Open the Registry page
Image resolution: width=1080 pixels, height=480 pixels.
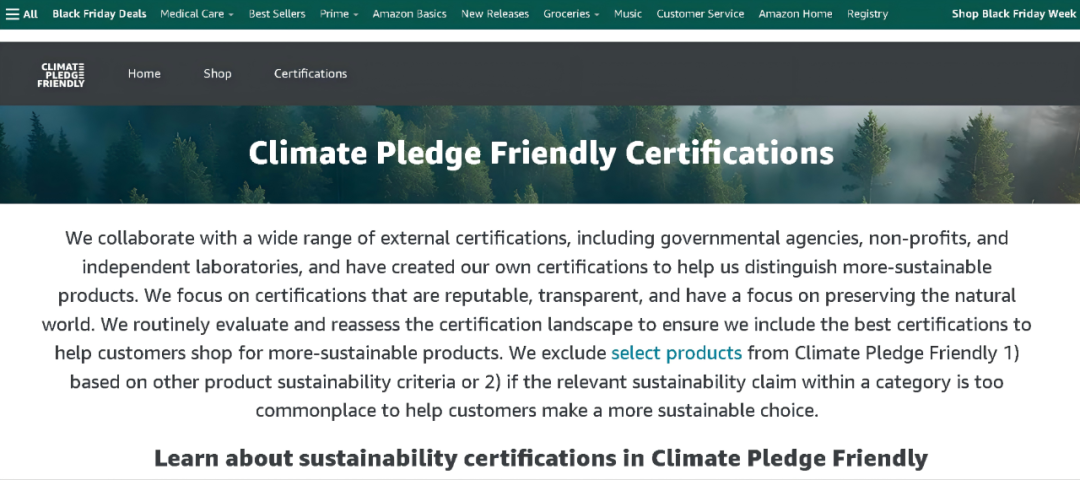pos(867,14)
